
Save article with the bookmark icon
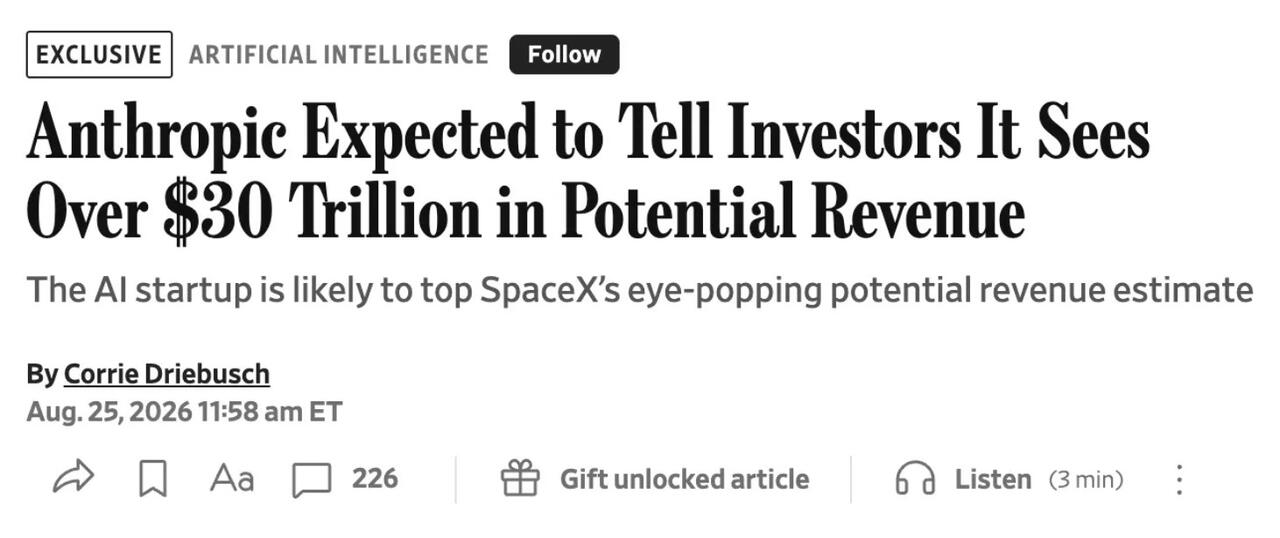pos(152,479)
